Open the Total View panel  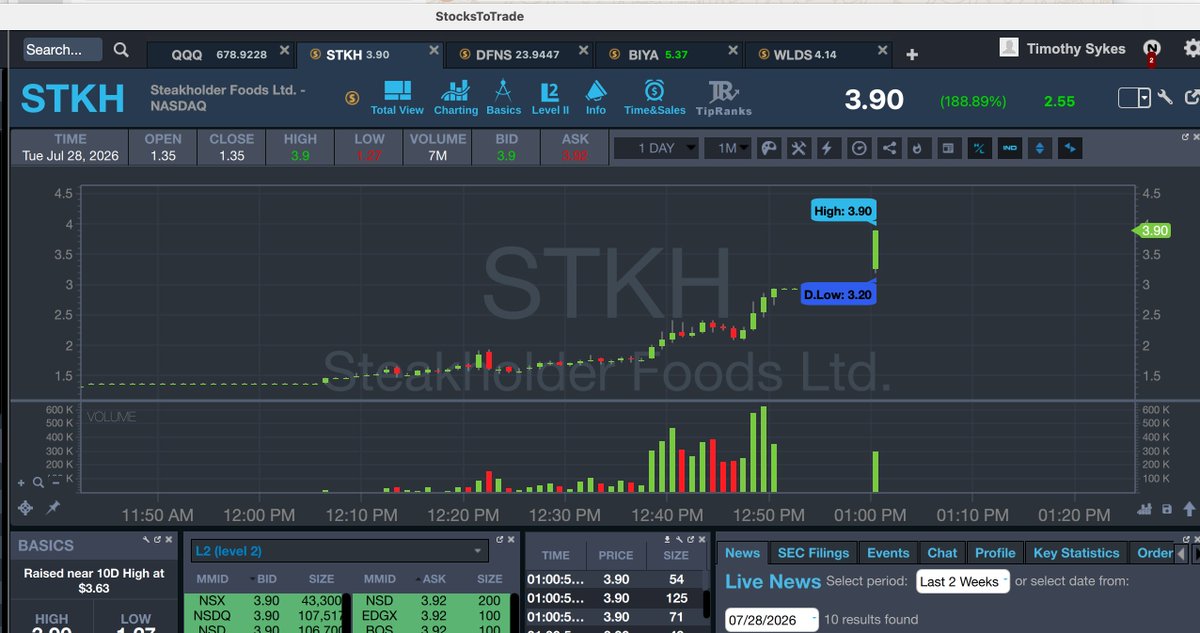tap(397, 98)
